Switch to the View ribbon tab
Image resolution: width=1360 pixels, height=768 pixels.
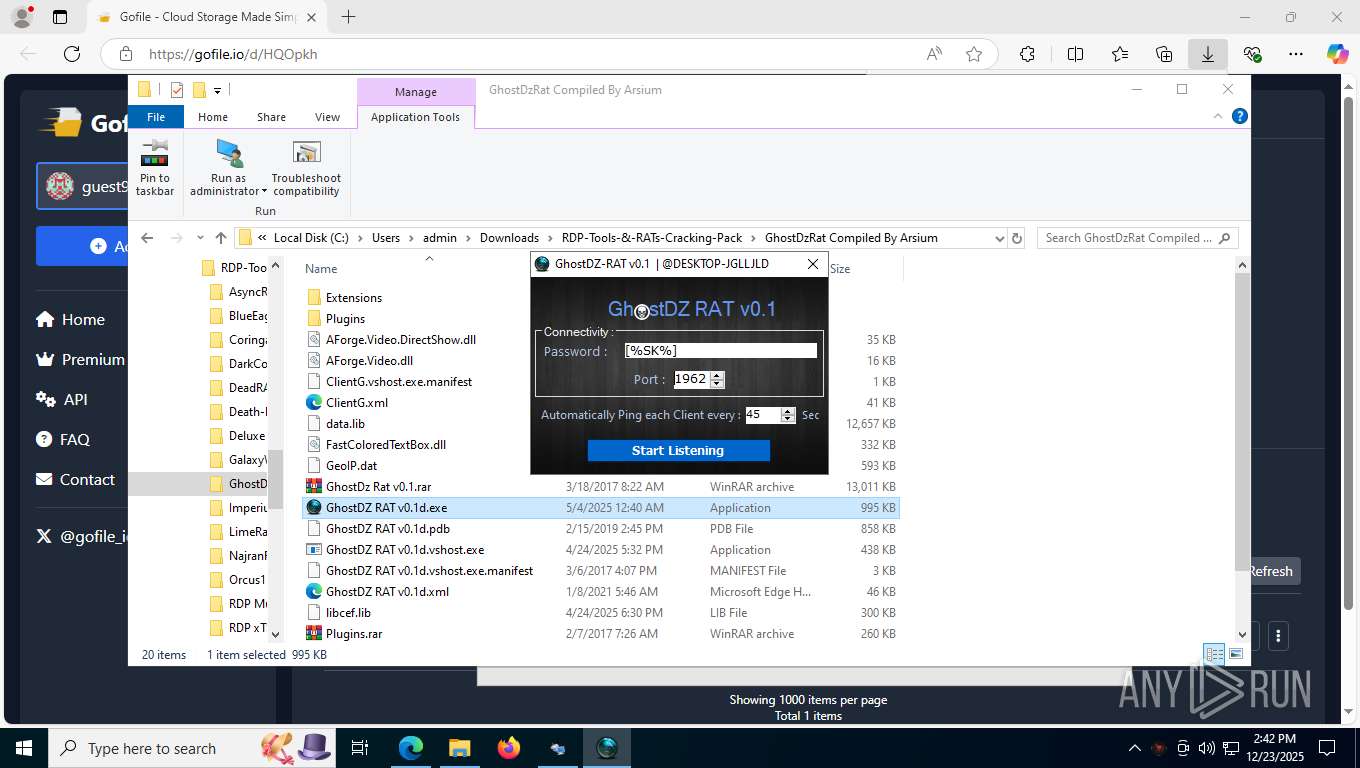pyautogui.click(x=327, y=117)
